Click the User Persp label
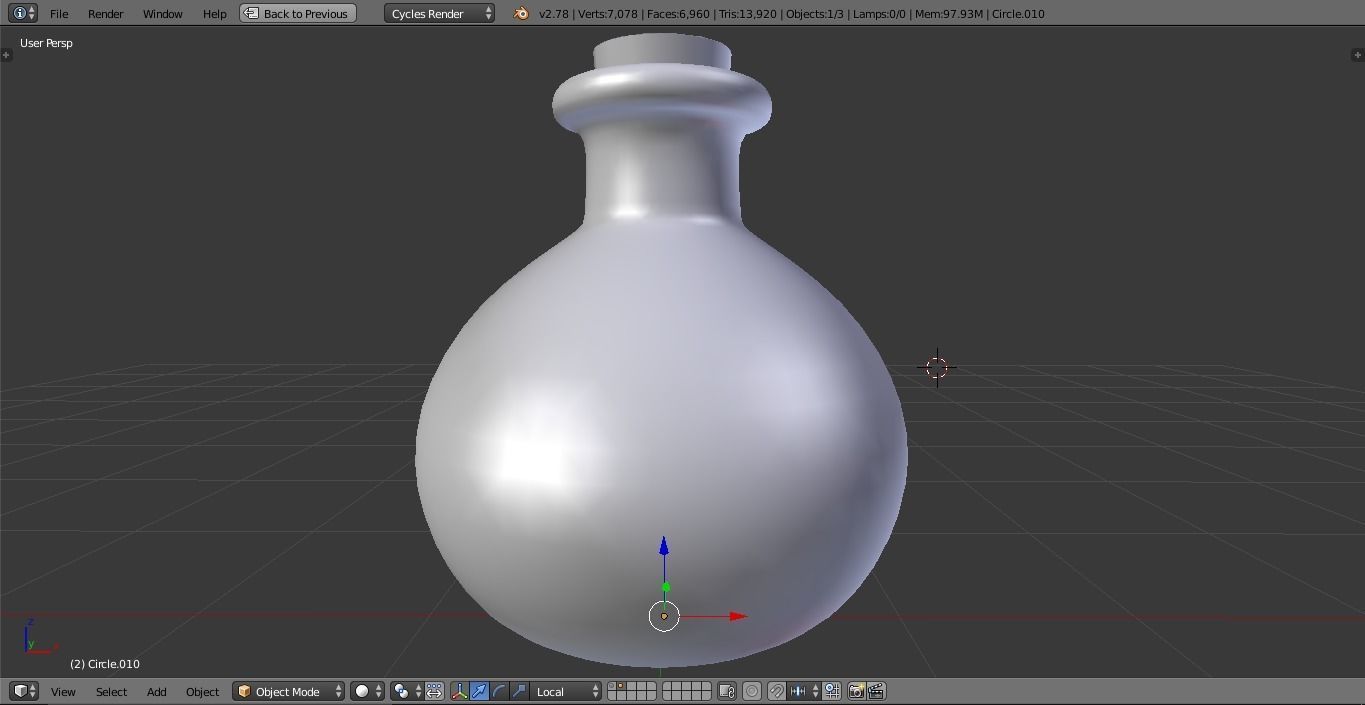The image size is (1365, 705). point(46,43)
